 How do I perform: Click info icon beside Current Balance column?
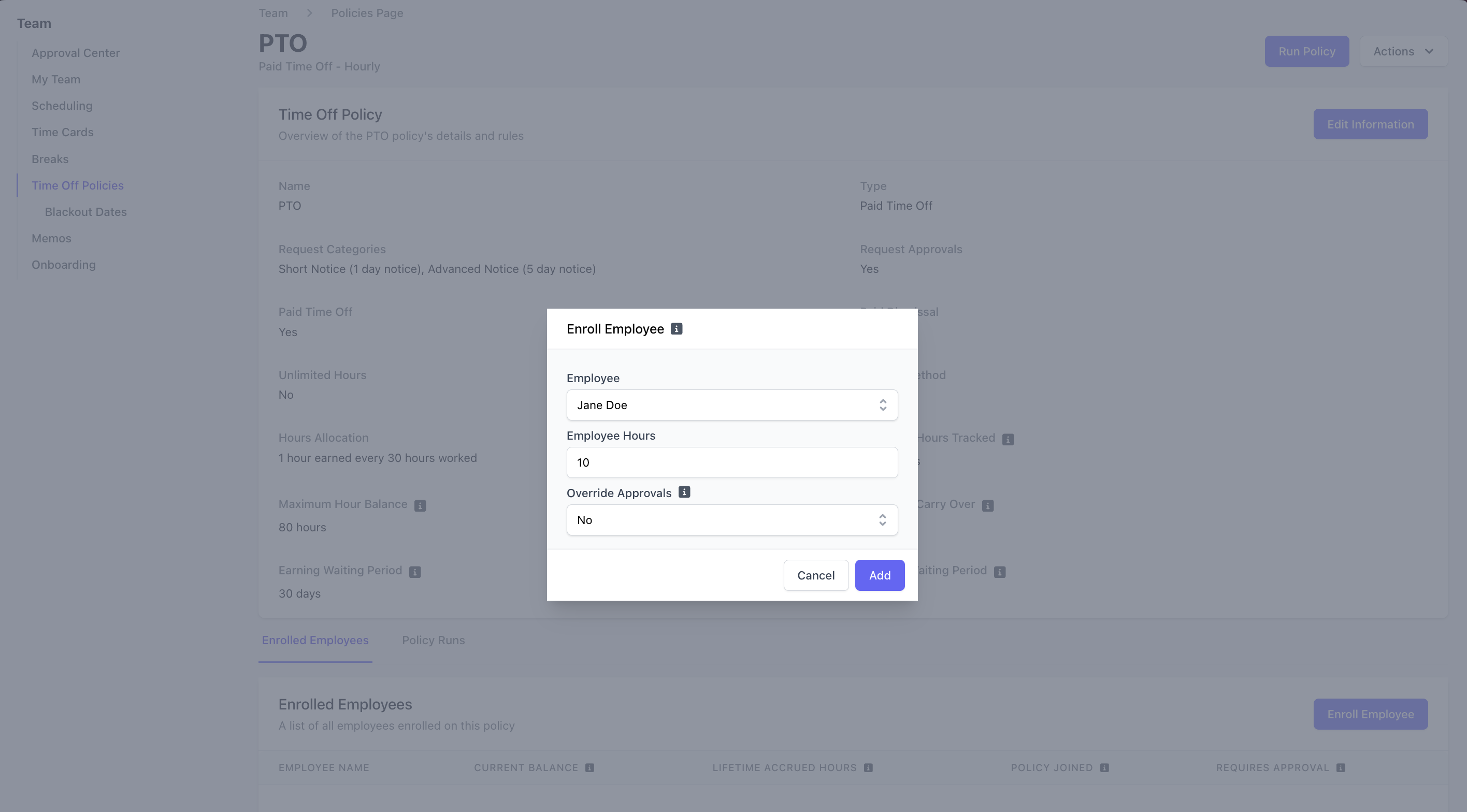click(590, 767)
